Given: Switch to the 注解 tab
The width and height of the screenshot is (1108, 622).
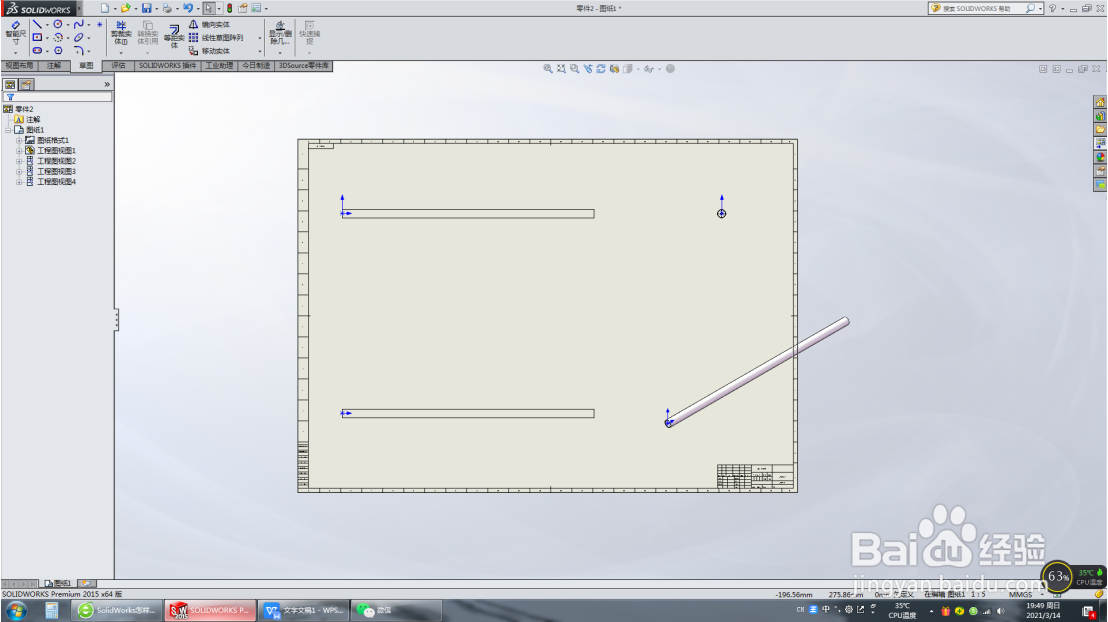Looking at the screenshot, I should tap(54, 66).
